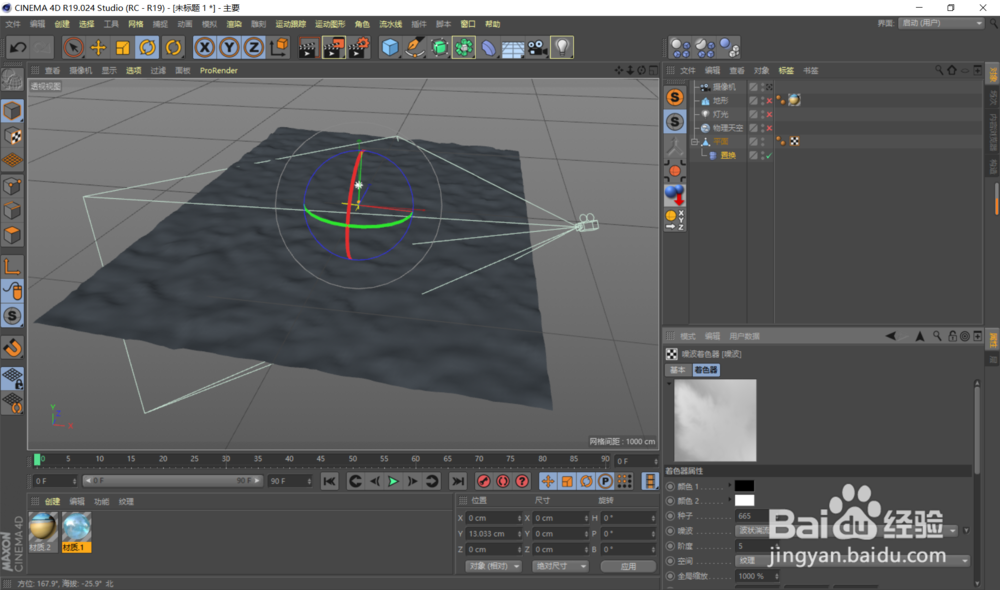This screenshot has width=1000, height=590.
Task: Go to the animation end frame
Action: pos(457,482)
